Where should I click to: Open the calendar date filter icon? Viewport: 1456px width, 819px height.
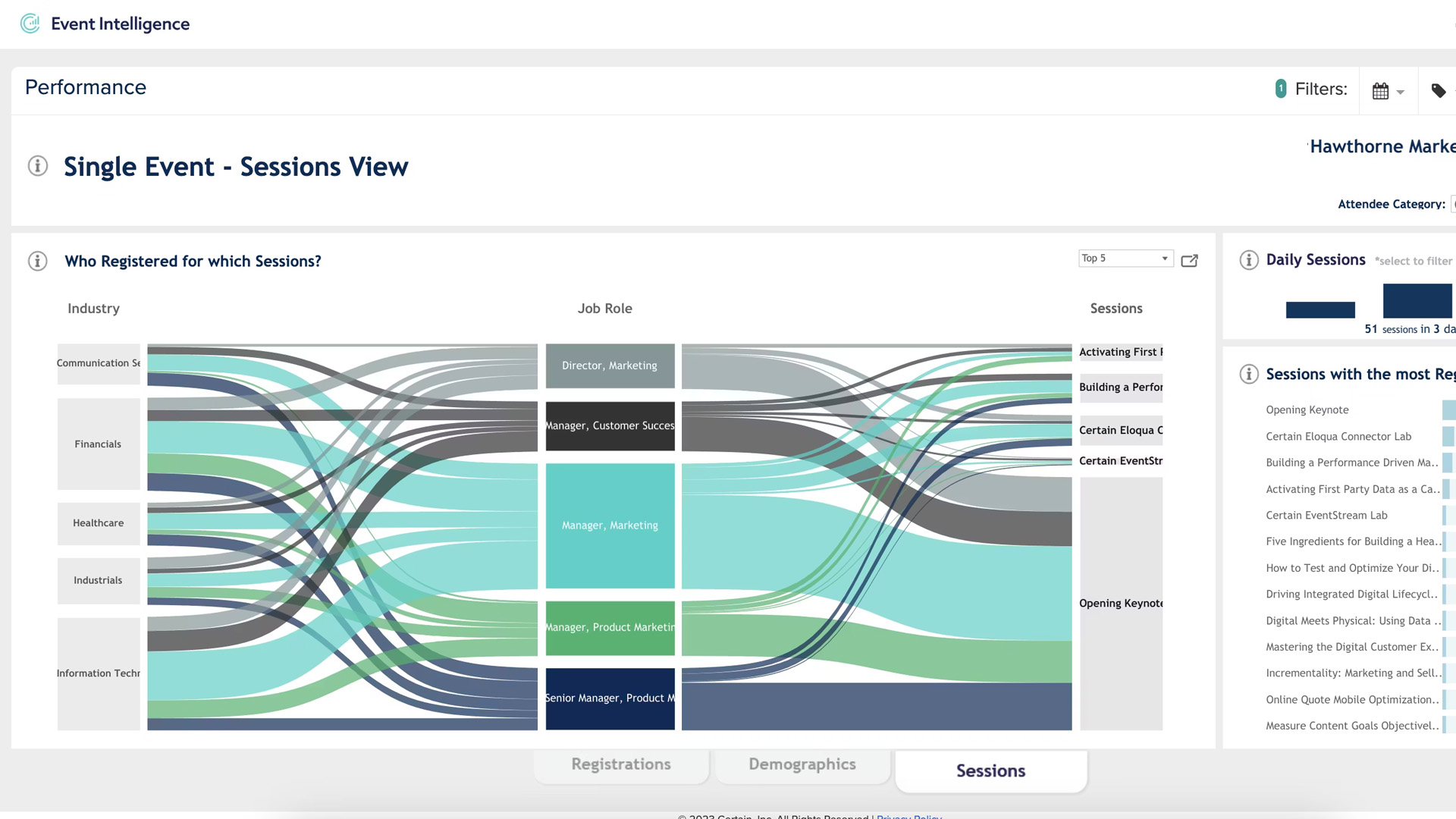pyautogui.click(x=1380, y=91)
